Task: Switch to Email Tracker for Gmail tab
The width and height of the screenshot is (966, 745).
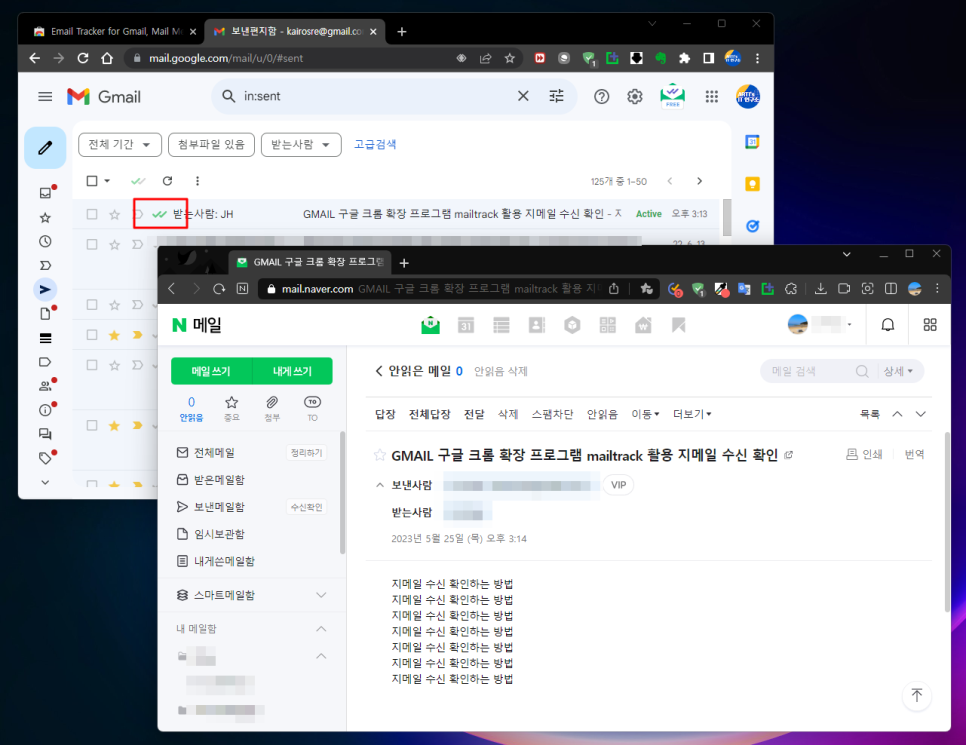Action: [x=115, y=31]
